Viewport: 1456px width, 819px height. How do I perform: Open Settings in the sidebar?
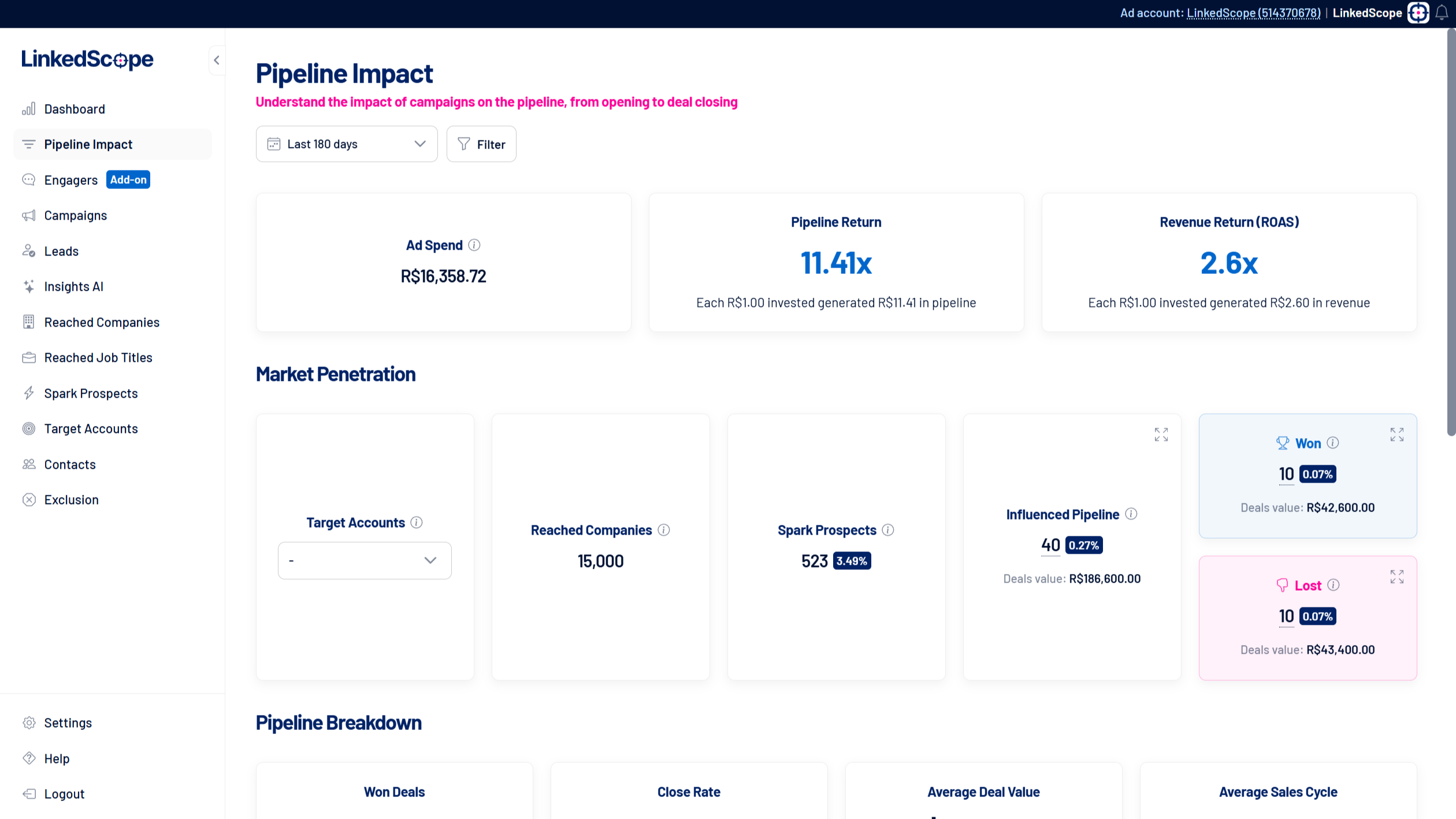click(112, 722)
